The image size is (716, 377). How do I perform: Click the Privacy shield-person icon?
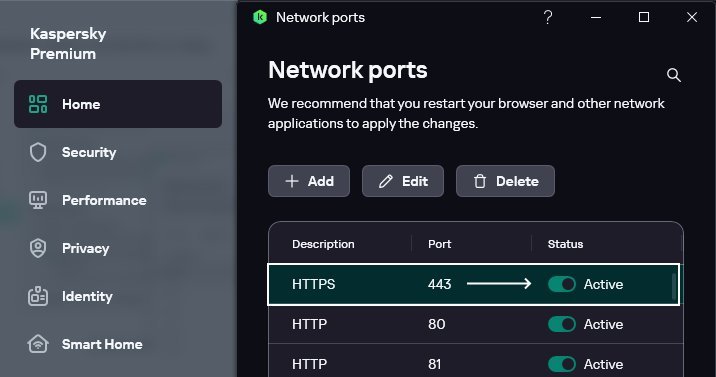pyautogui.click(x=38, y=248)
